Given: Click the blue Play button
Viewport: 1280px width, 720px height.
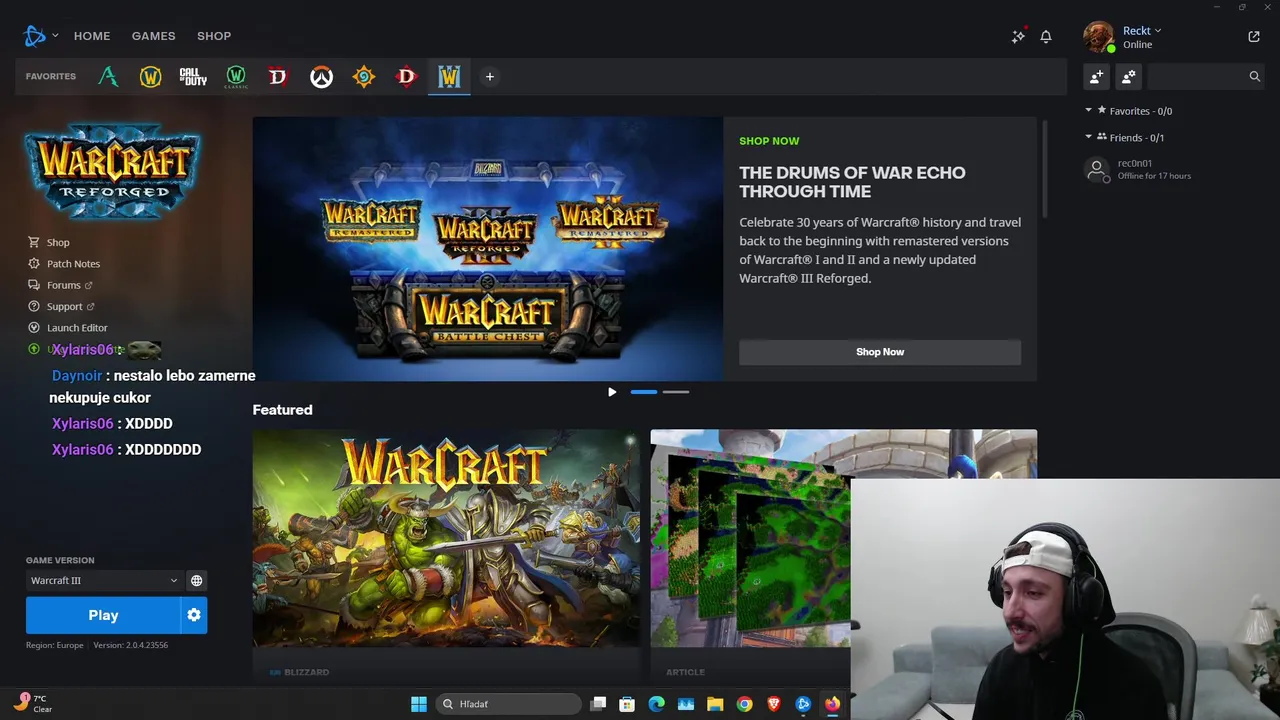Looking at the screenshot, I should click(x=103, y=615).
